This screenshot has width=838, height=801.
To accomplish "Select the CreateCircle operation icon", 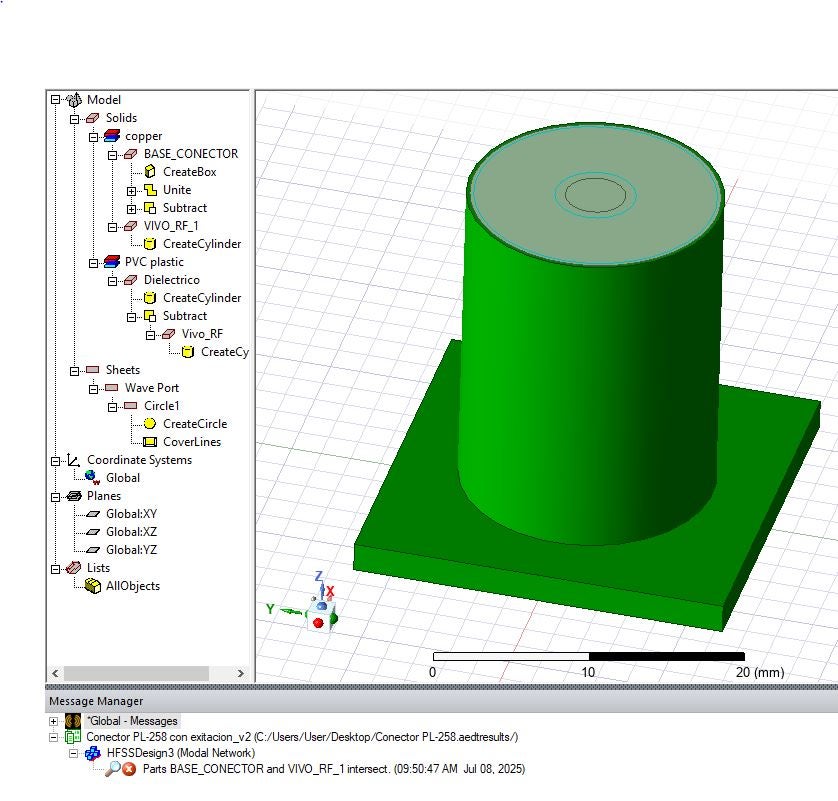I will pos(150,424).
